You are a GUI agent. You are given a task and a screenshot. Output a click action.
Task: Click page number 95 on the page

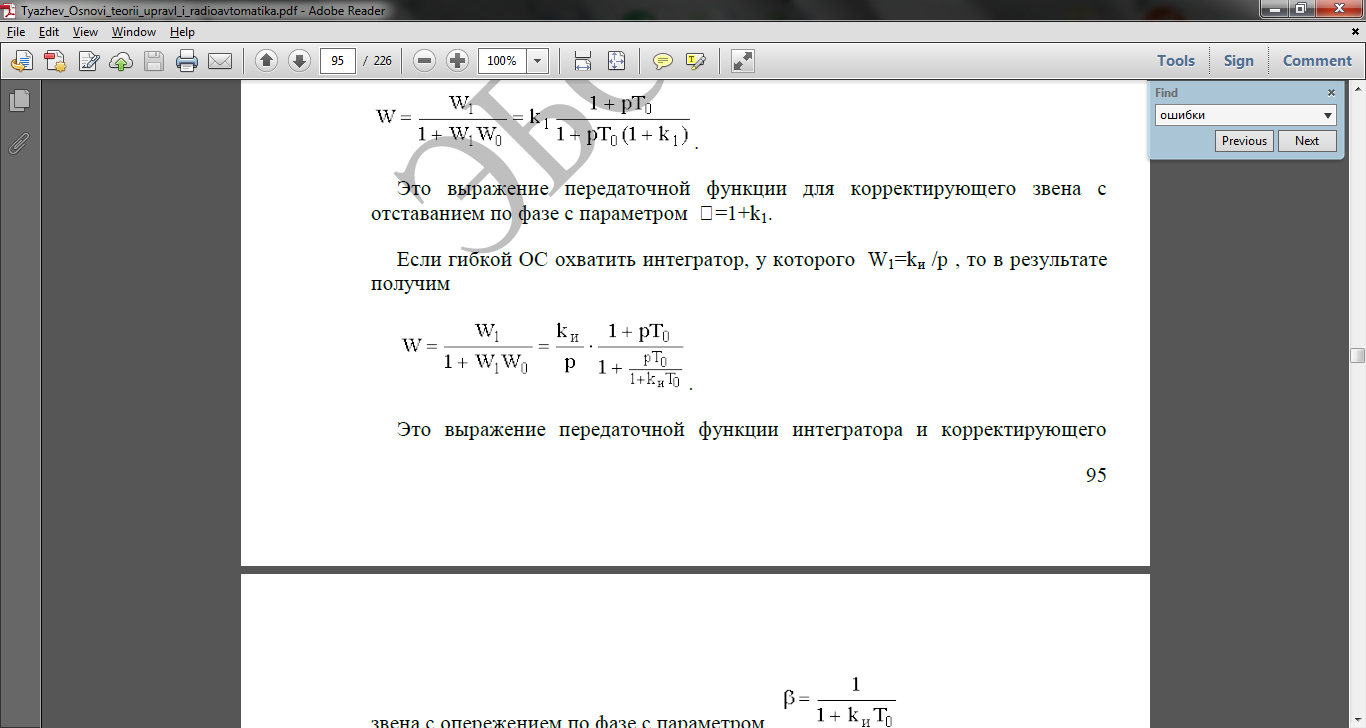(1096, 476)
